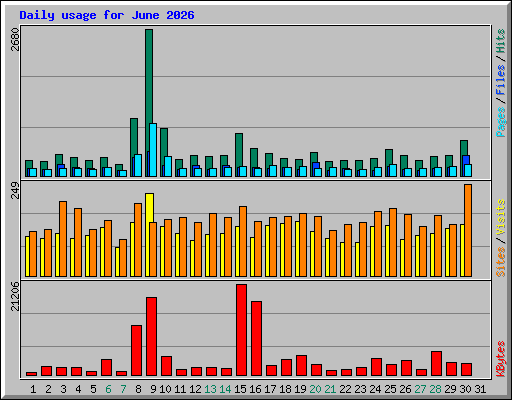Click the green weekend day label 14

225,389
